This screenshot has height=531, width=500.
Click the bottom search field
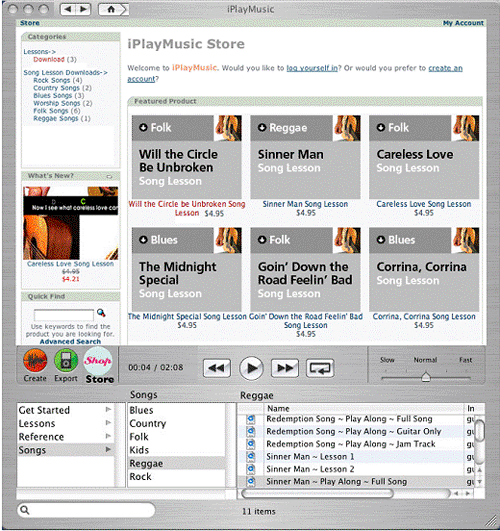pos(86,510)
